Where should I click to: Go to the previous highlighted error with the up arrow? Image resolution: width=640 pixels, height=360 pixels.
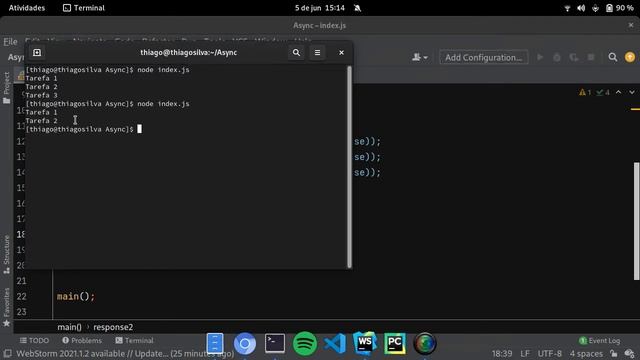pos(619,92)
